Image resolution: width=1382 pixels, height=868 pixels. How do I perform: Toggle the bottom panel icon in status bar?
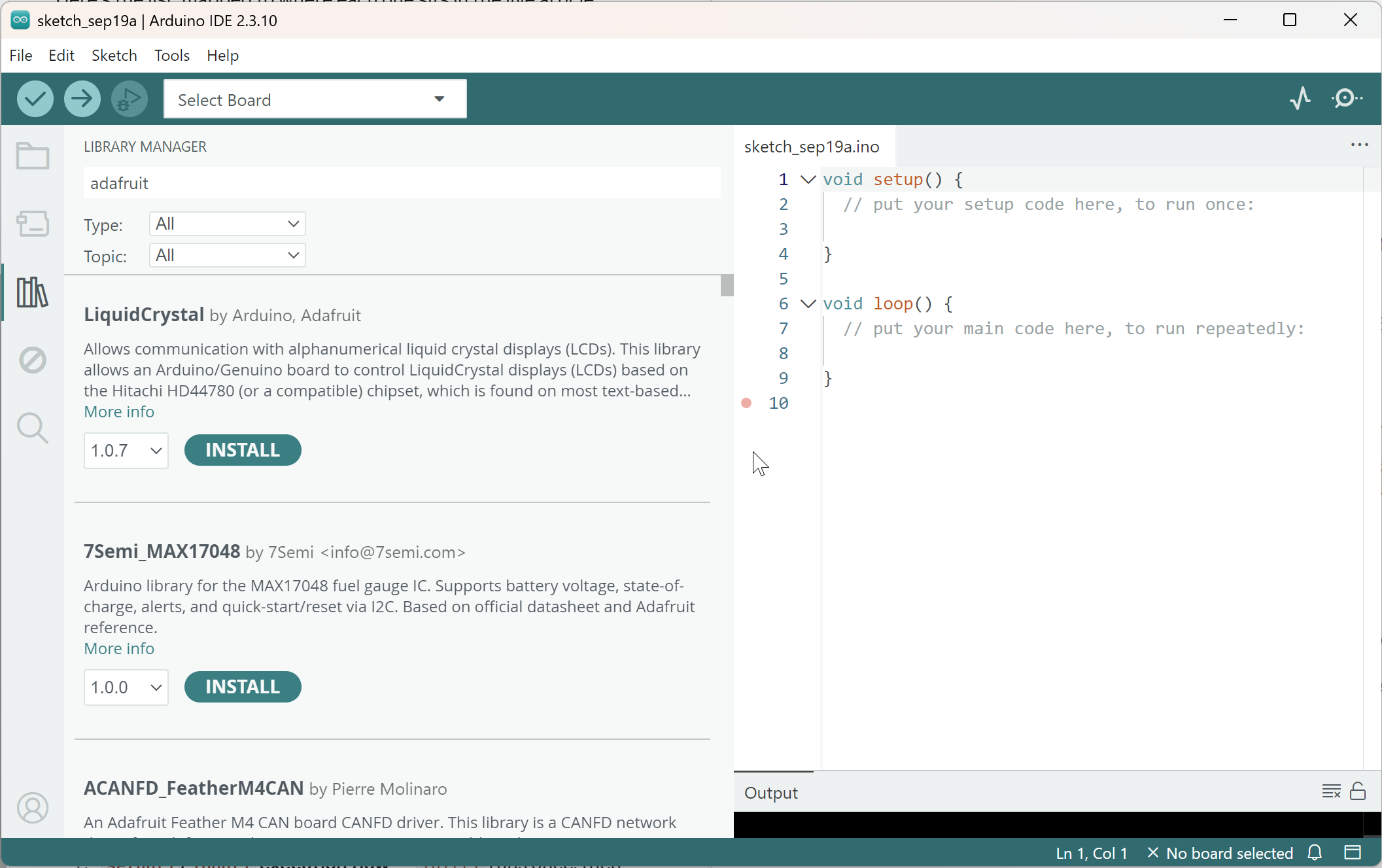[x=1353, y=853]
